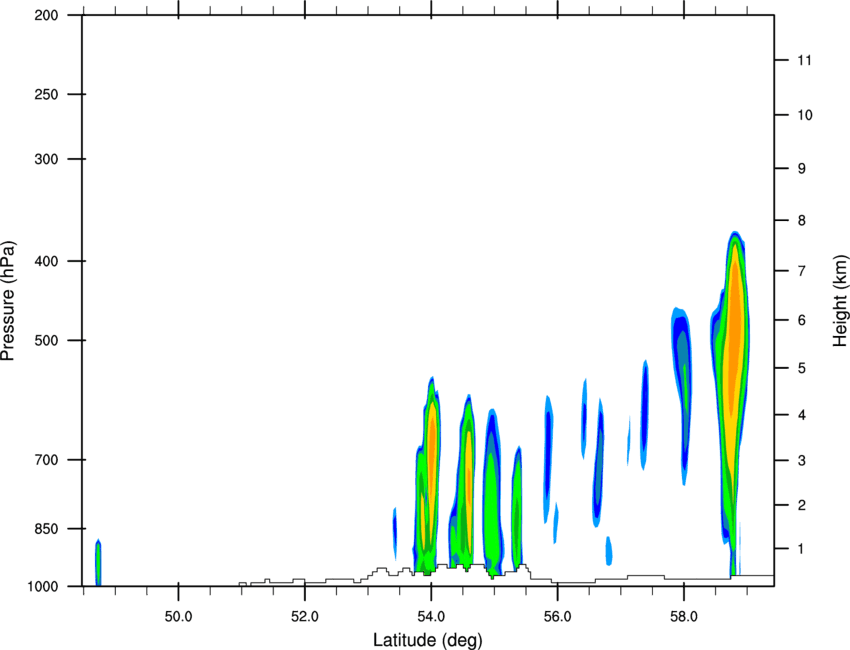Click the 54.0 latitude tick label
Screen dimensions: 850x650
pyautogui.click(x=432, y=617)
